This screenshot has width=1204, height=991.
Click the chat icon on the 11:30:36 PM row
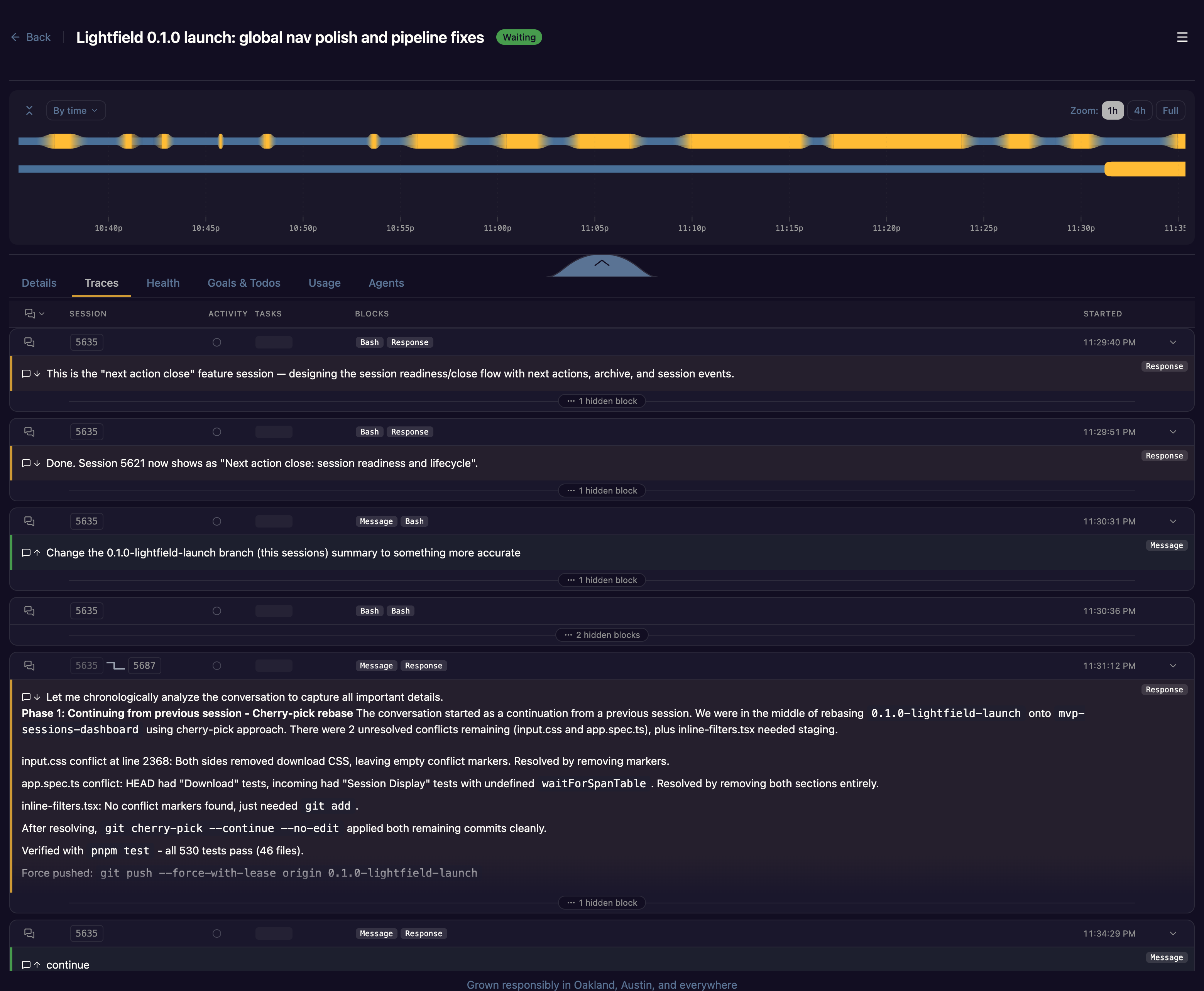(x=30, y=610)
